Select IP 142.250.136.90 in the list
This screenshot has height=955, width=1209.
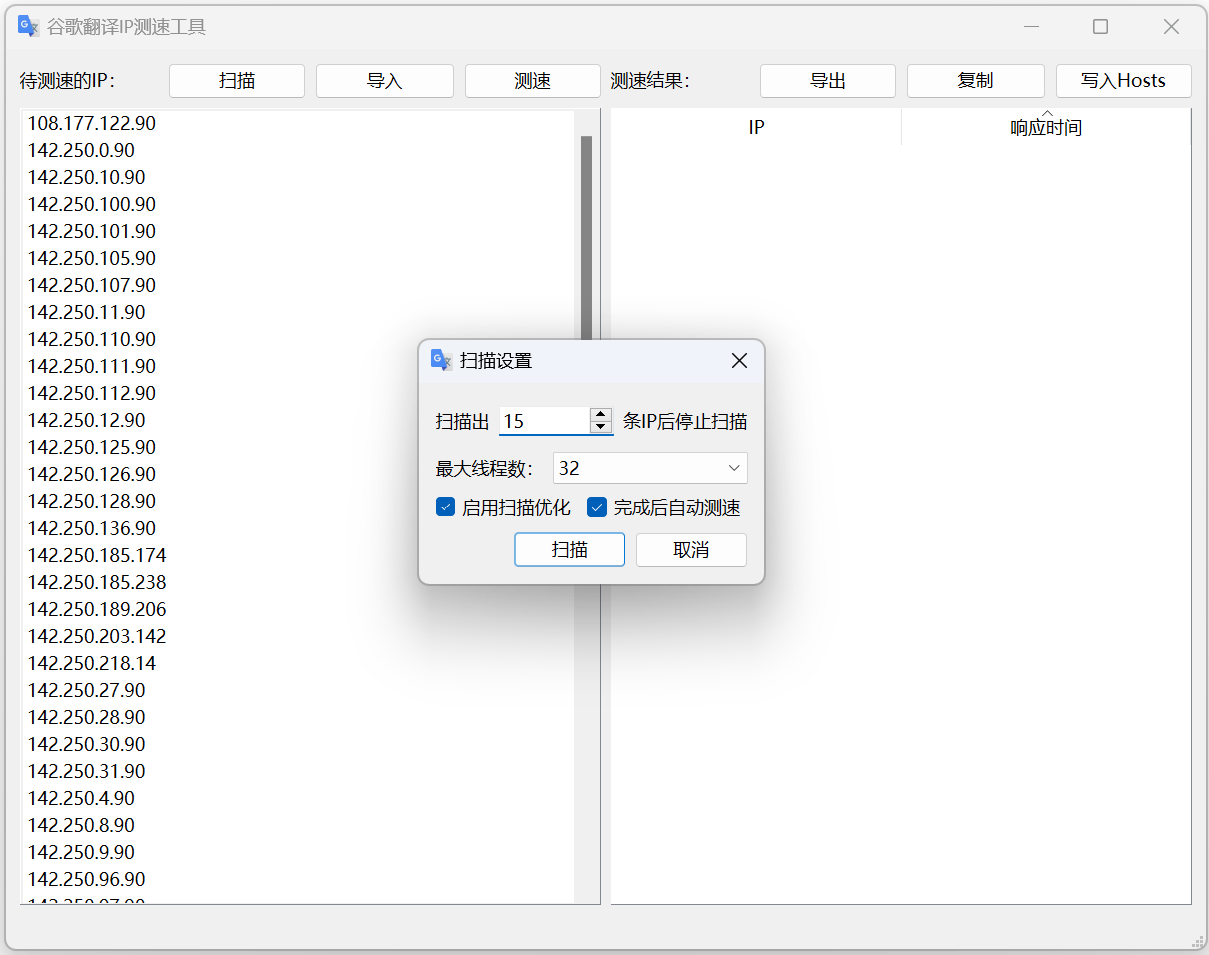click(92, 528)
